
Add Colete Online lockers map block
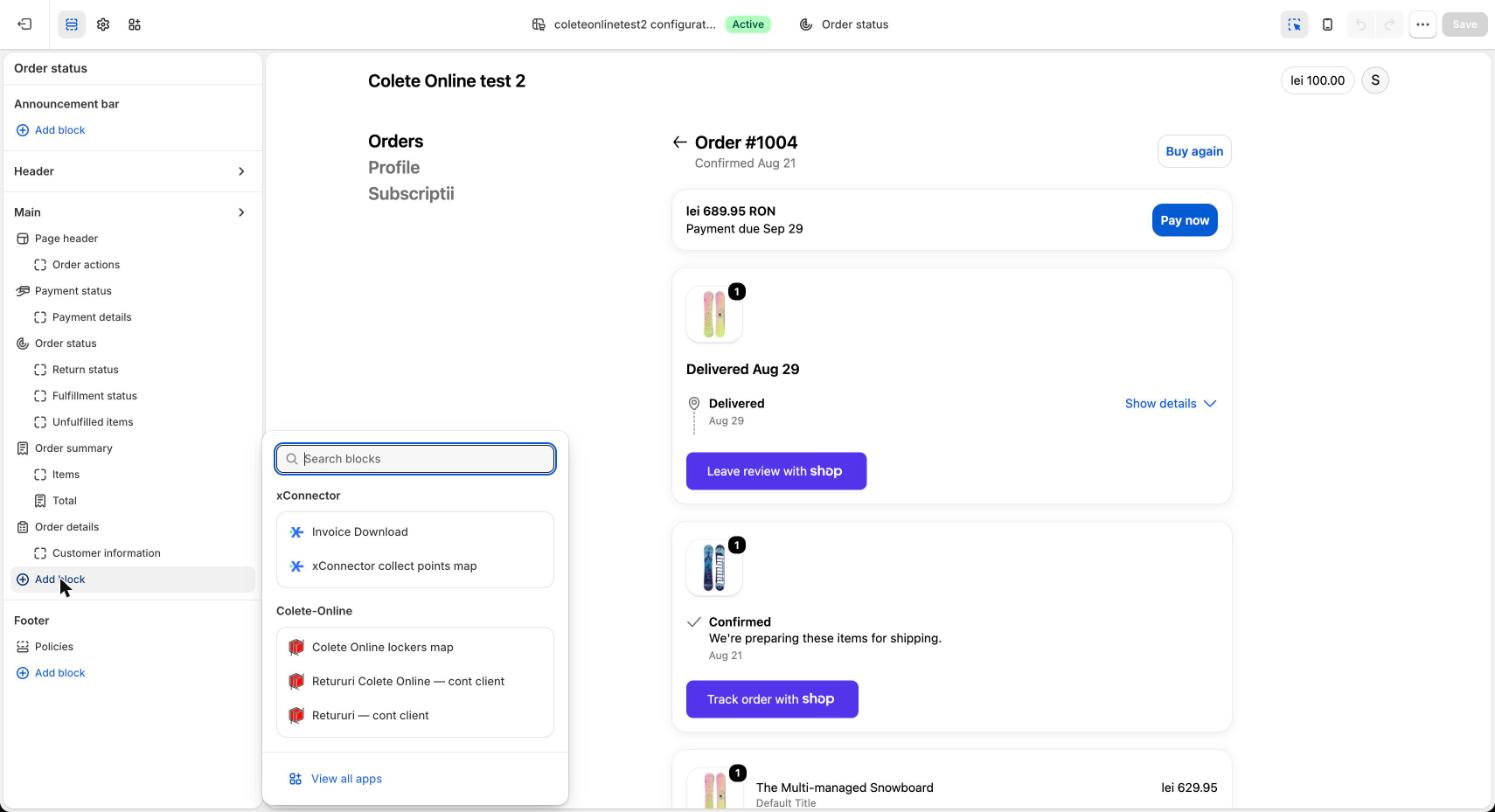[415, 647]
